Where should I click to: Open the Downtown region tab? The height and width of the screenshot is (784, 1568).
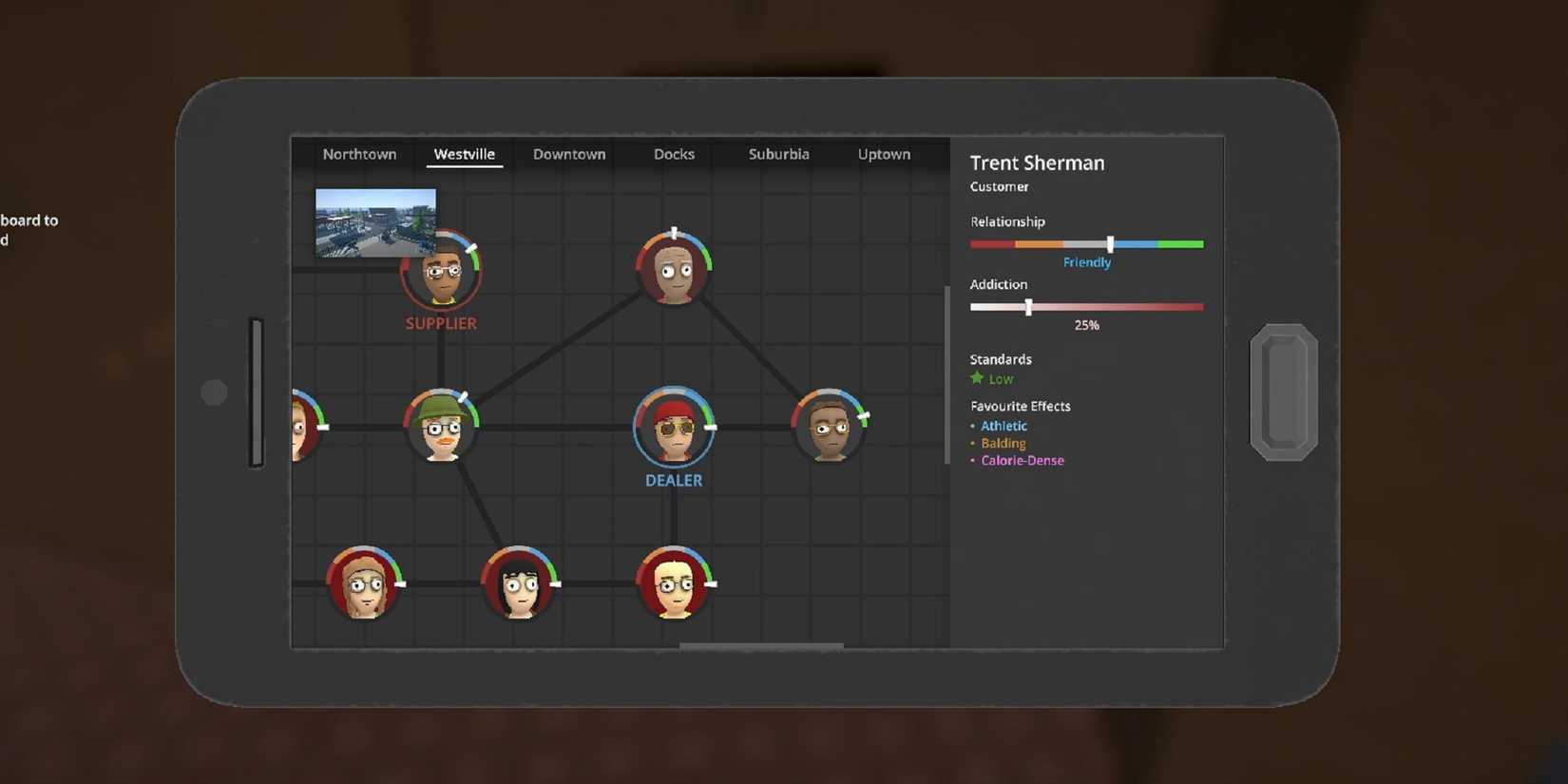click(569, 154)
